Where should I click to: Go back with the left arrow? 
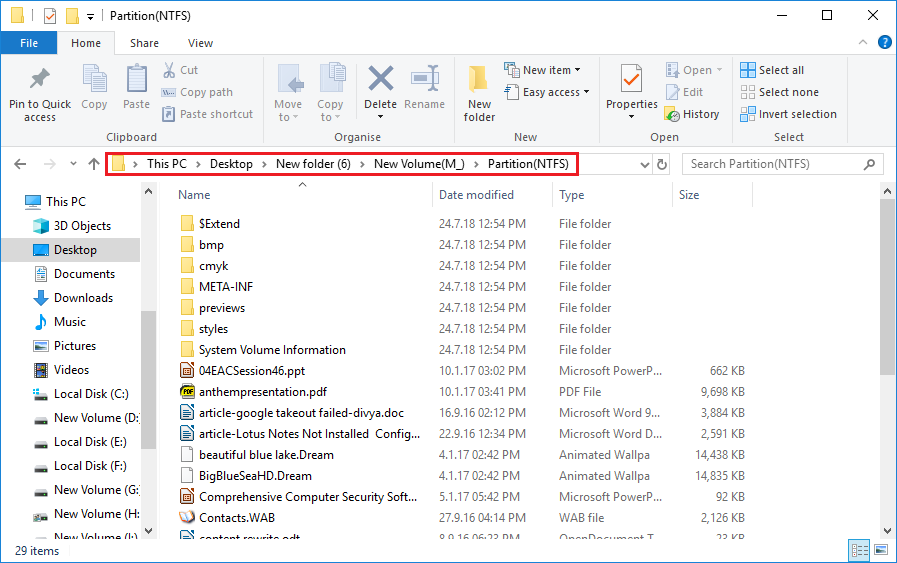pos(20,164)
